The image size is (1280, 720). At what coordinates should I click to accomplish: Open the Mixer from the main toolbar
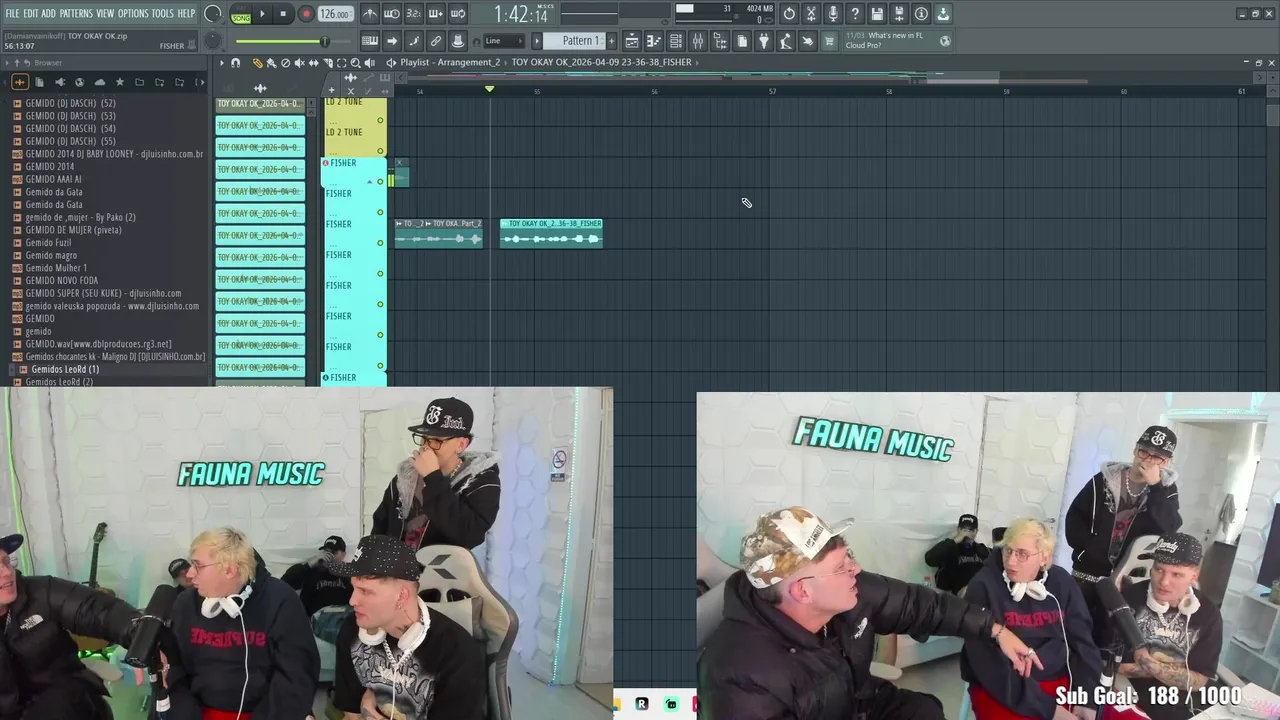[x=698, y=41]
